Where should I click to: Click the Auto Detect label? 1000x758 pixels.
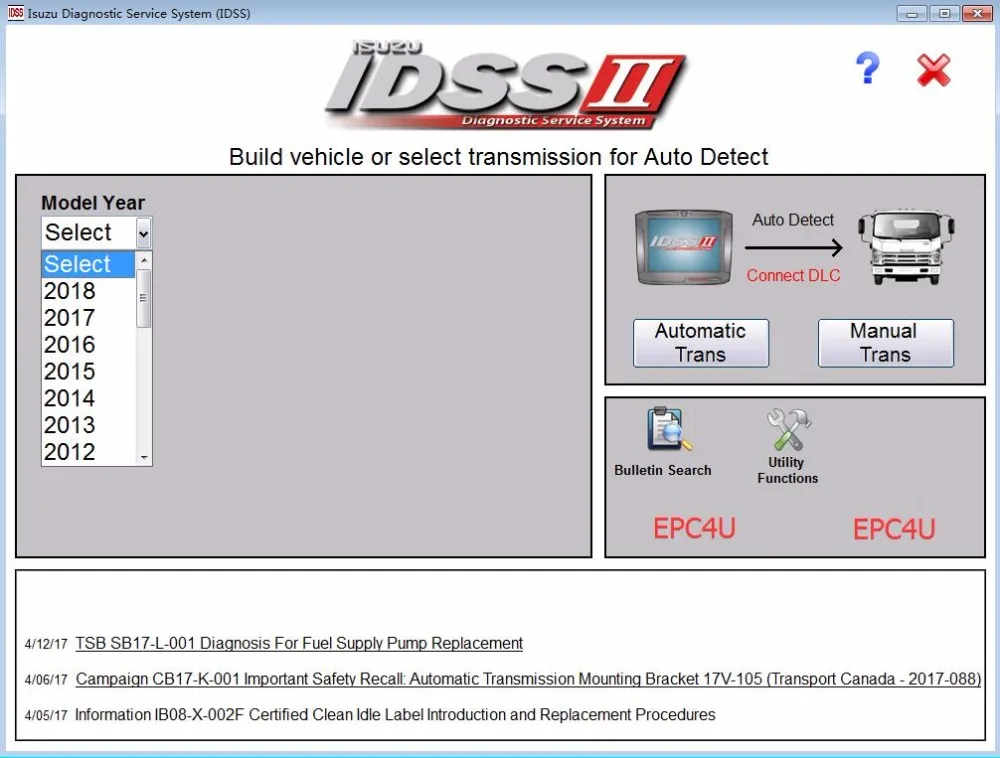pyautogui.click(x=793, y=220)
